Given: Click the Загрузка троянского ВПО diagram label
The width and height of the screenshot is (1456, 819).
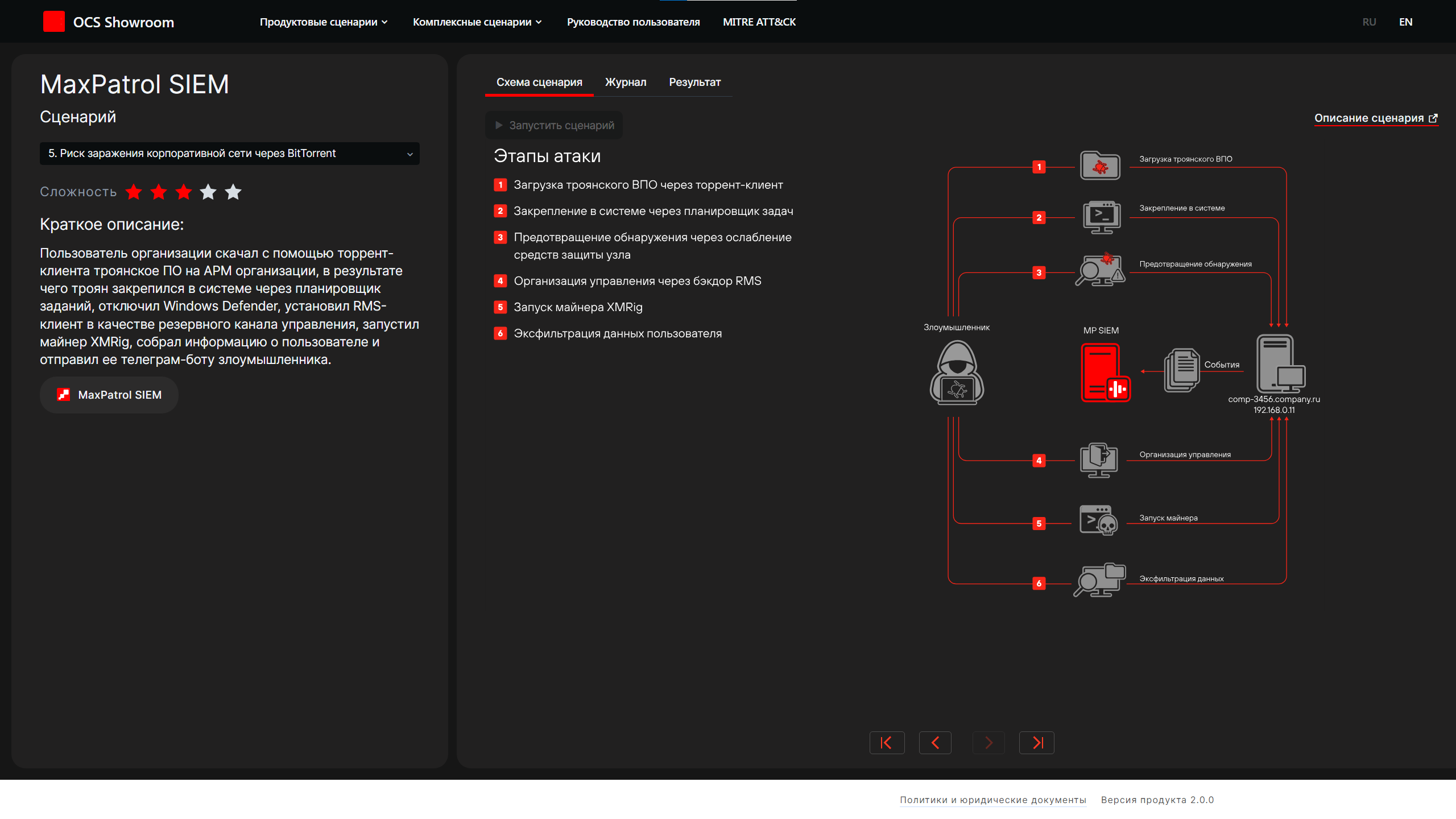Looking at the screenshot, I should click(x=1186, y=159).
